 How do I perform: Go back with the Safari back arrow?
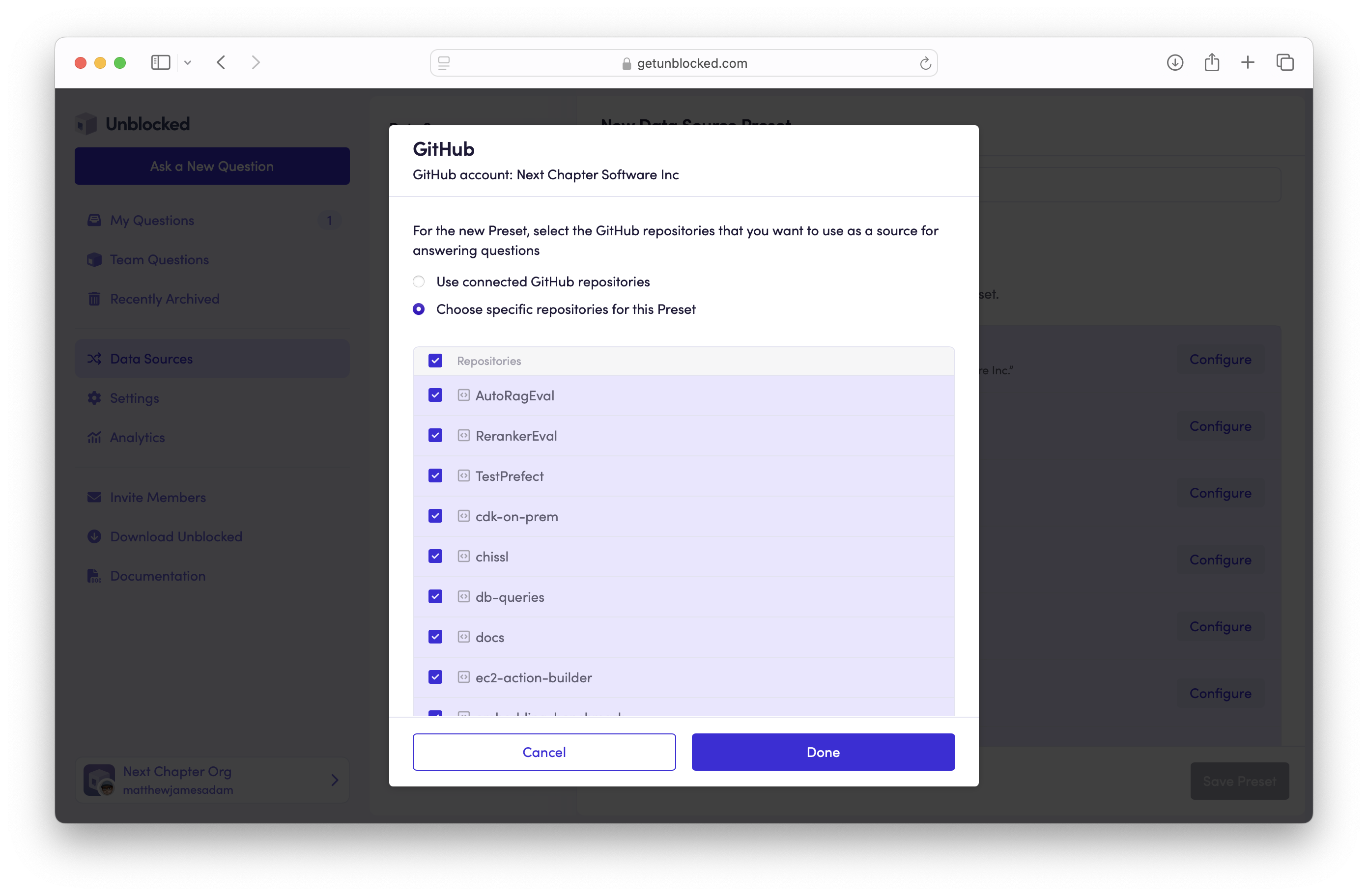[221, 62]
